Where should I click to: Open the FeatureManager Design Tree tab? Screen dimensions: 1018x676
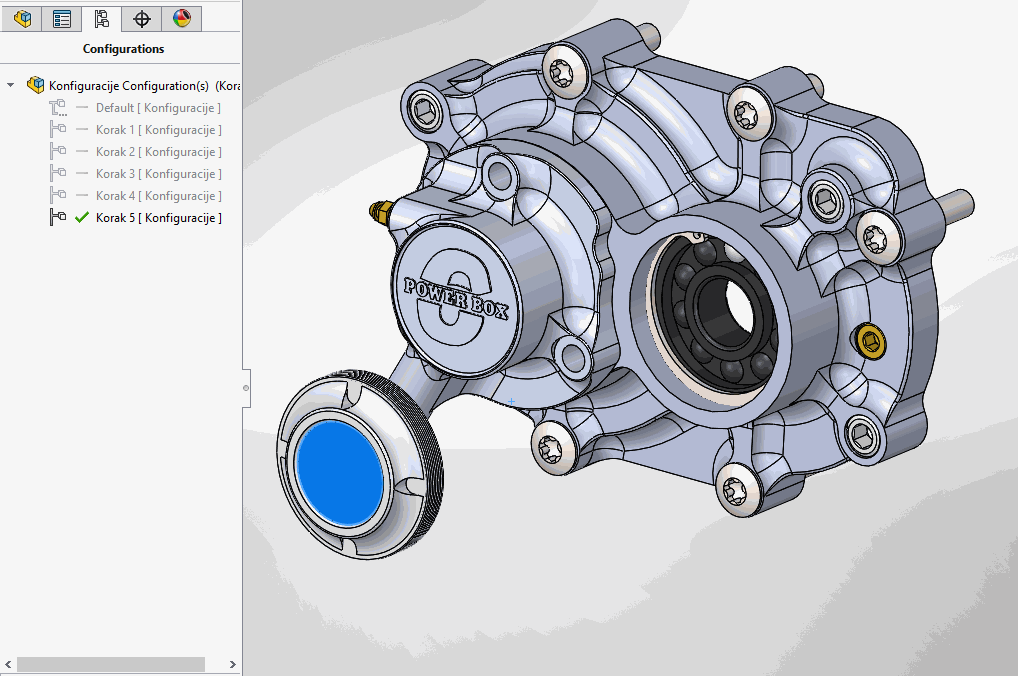coord(21,18)
